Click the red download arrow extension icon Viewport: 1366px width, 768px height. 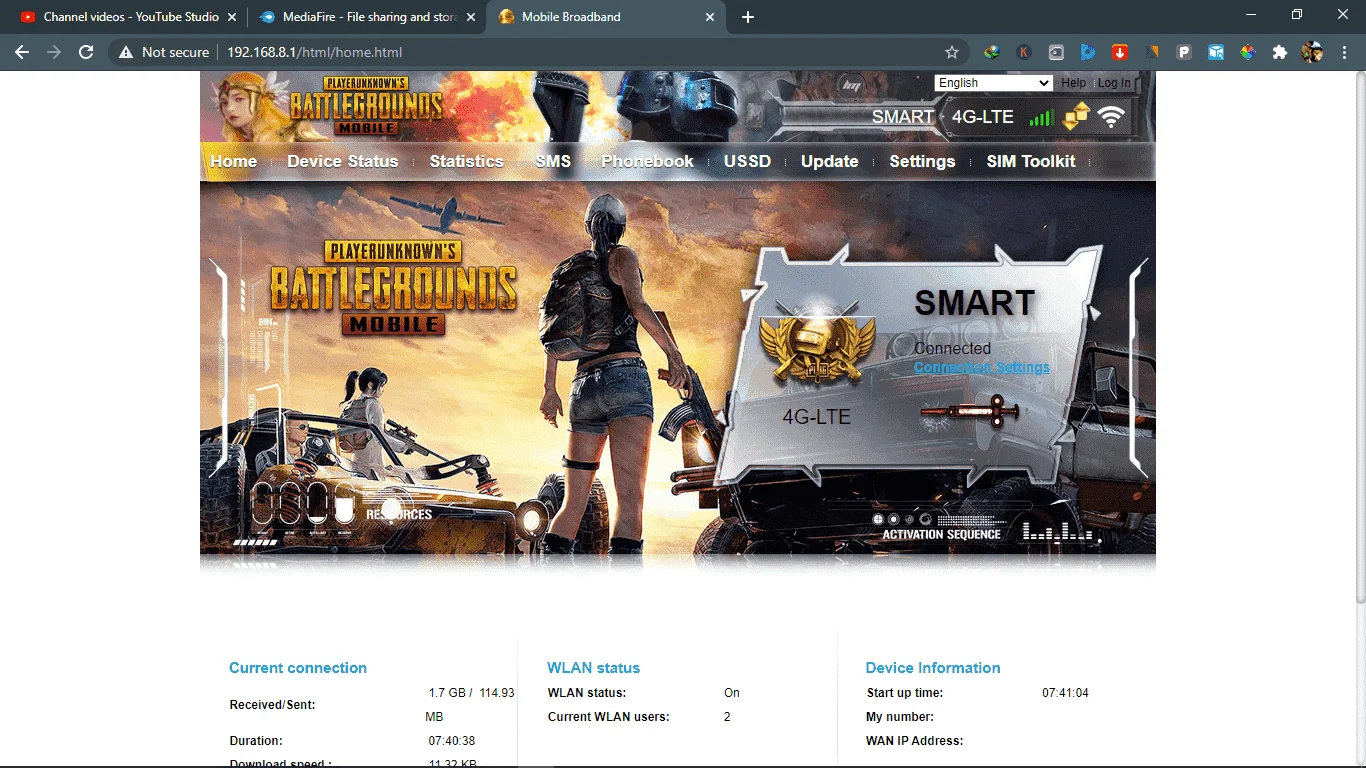point(1120,52)
